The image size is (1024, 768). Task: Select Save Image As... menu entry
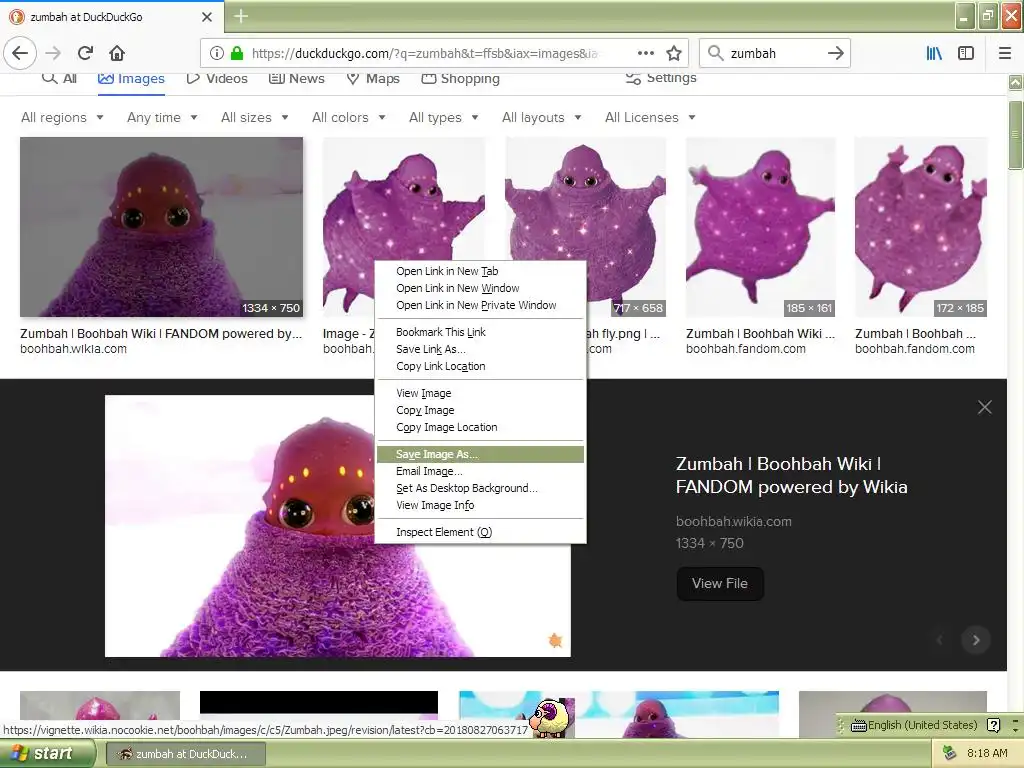(x=481, y=454)
